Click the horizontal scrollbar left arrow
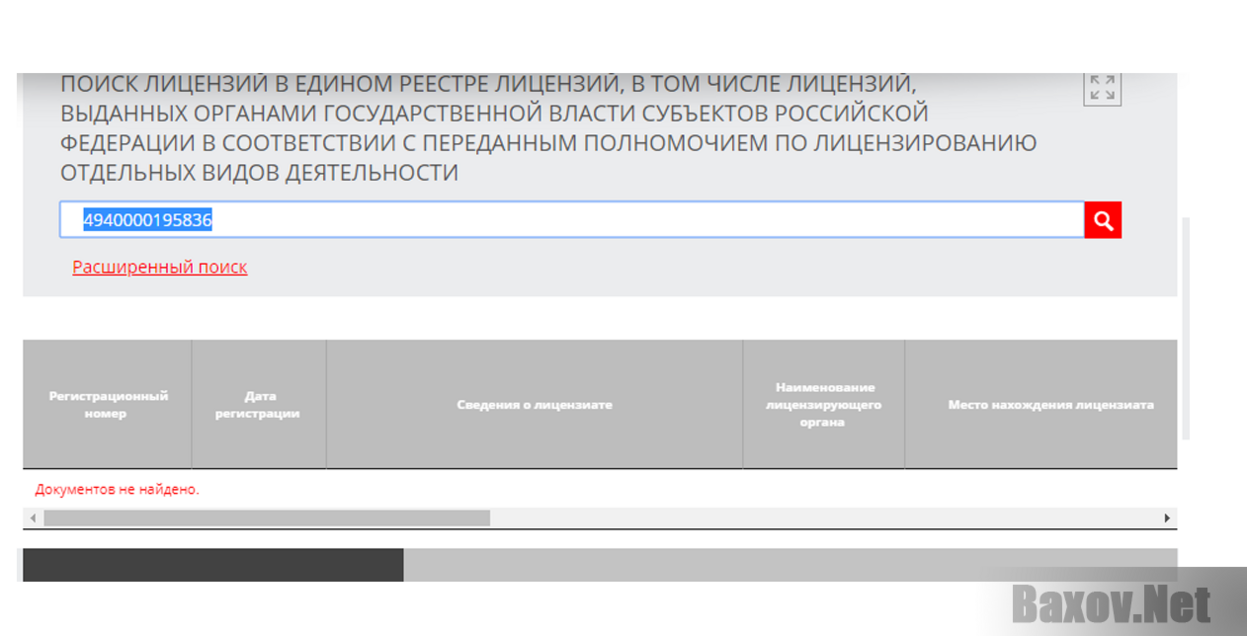The height and width of the screenshot is (636, 1247). (33, 518)
